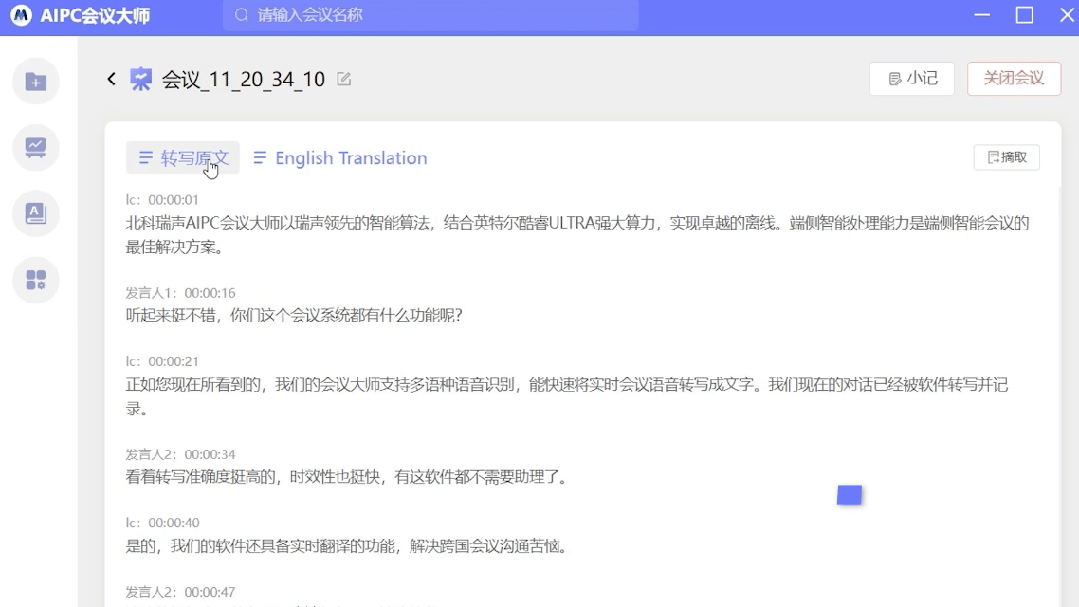Click the meeting title 会议_11_20_34_10
1079x607 pixels.
click(243, 79)
